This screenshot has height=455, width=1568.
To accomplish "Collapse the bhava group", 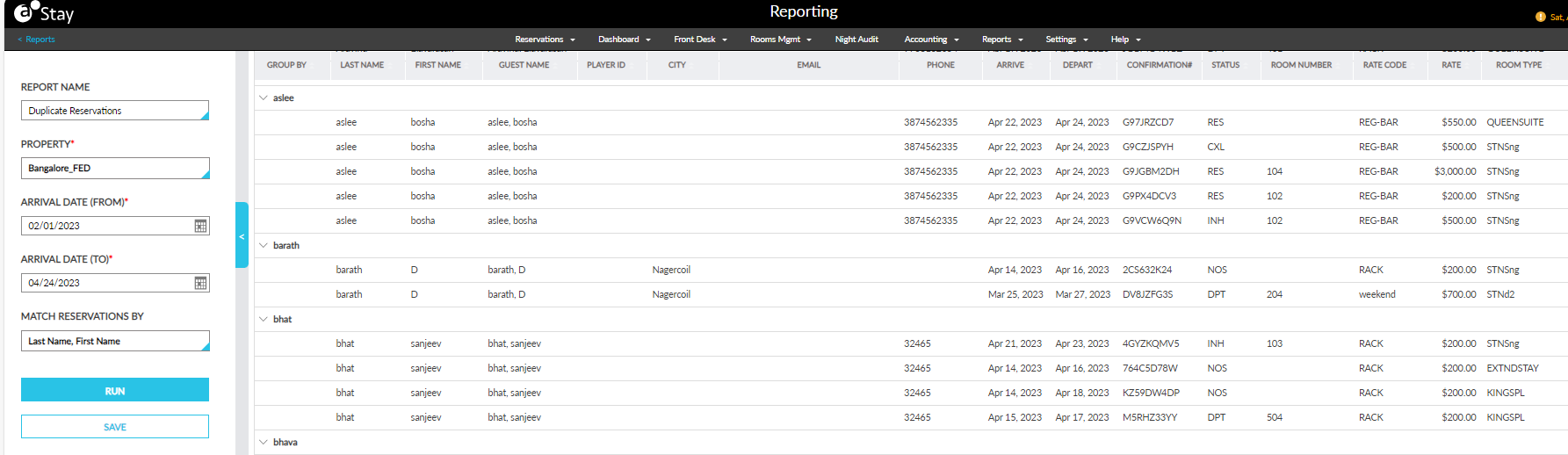I will (x=264, y=442).
